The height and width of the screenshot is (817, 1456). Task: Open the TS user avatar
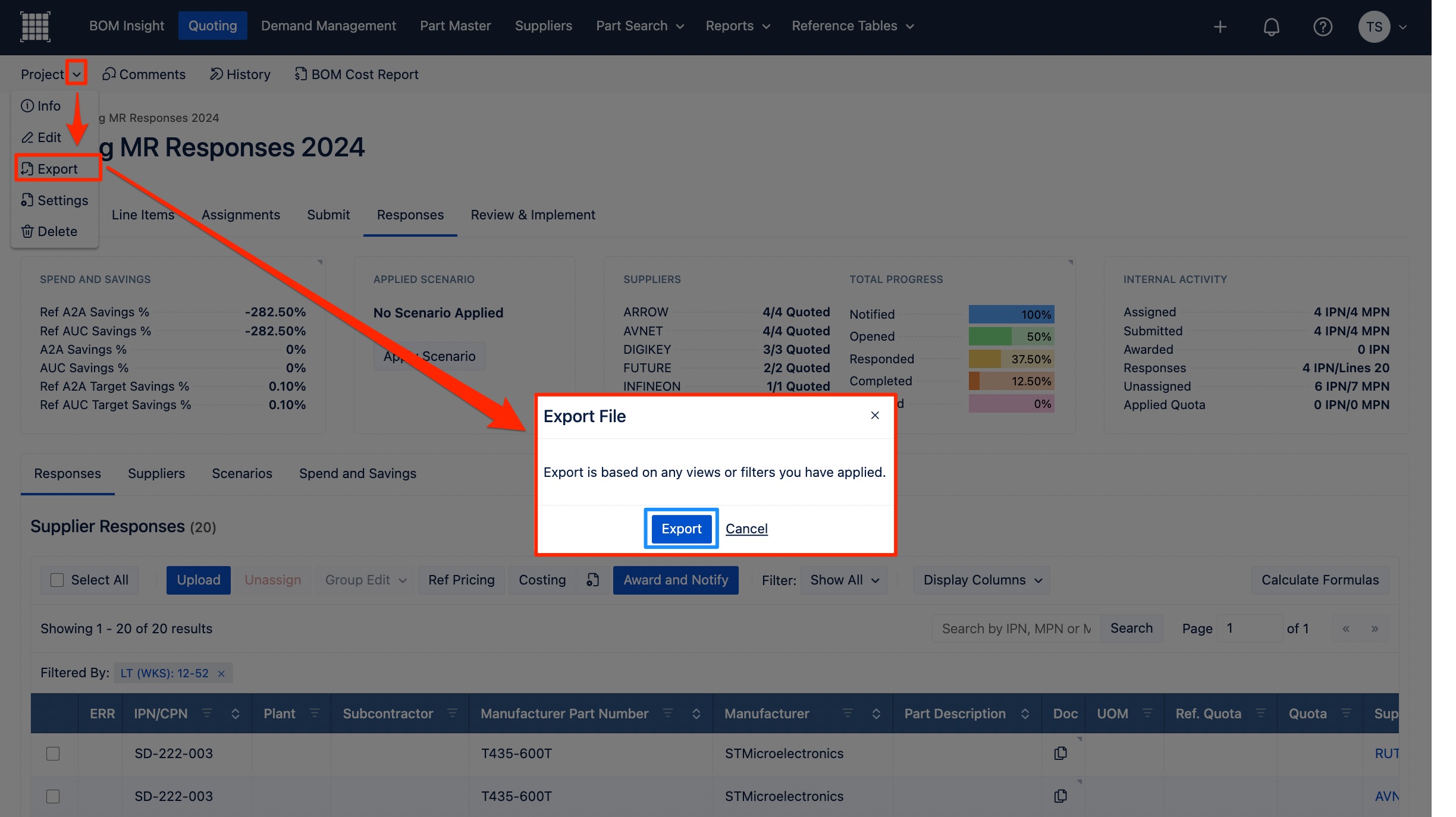tap(1374, 27)
